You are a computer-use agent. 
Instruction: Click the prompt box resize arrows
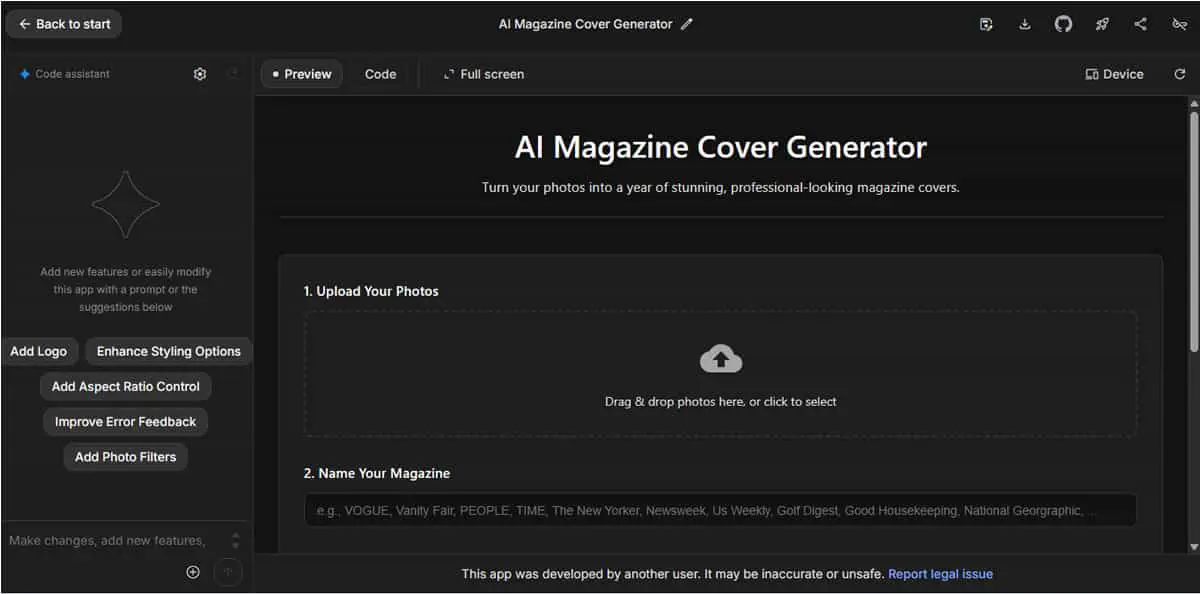pyautogui.click(x=236, y=540)
